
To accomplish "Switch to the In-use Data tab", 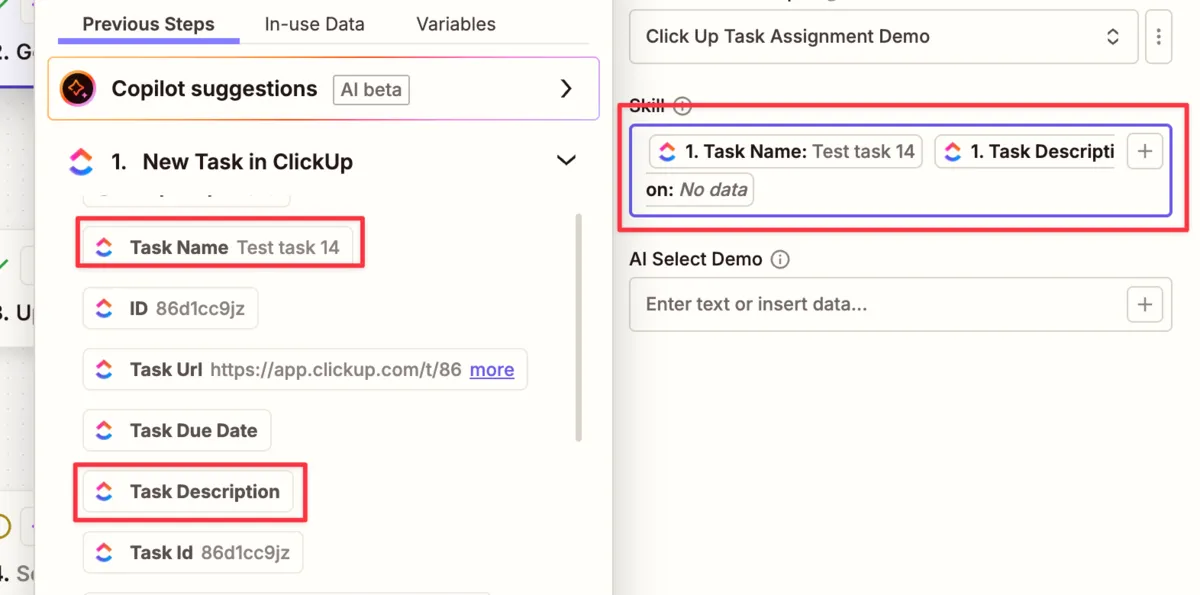I will point(314,24).
